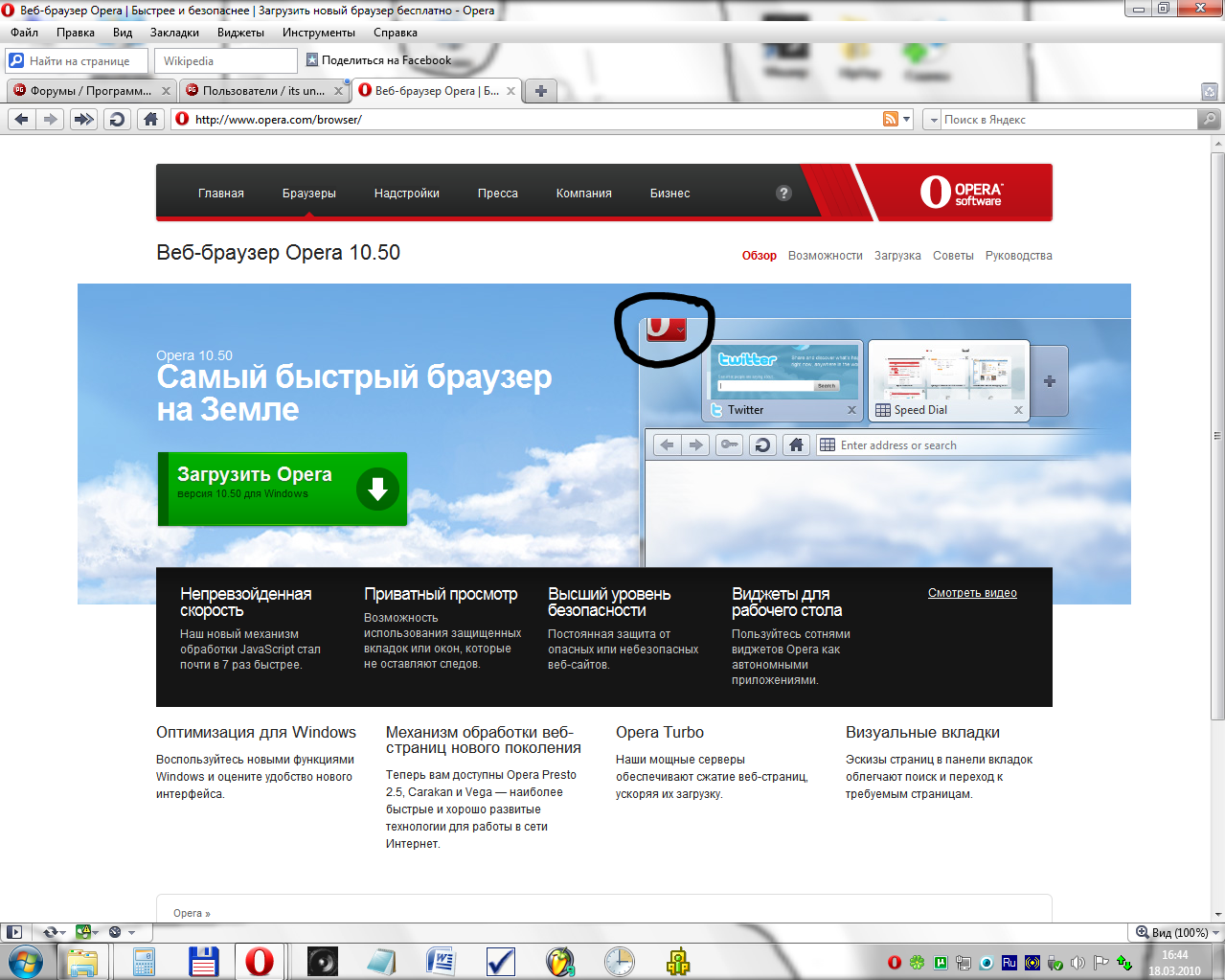Open the closed tabs trash icon
This screenshot has width=1225, height=980.
[x=1210, y=92]
